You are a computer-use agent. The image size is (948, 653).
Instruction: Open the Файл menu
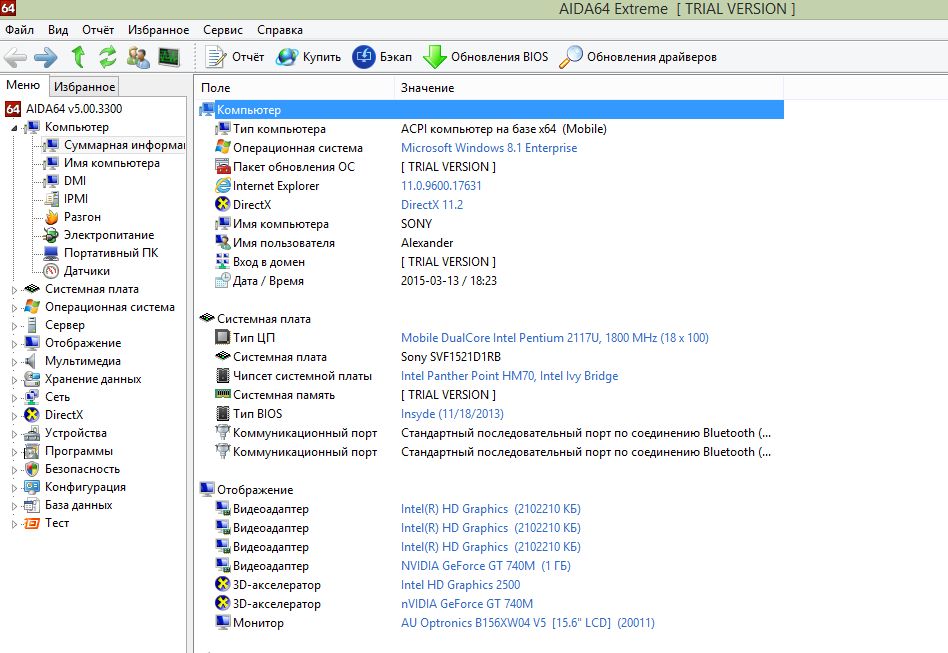pos(19,30)
